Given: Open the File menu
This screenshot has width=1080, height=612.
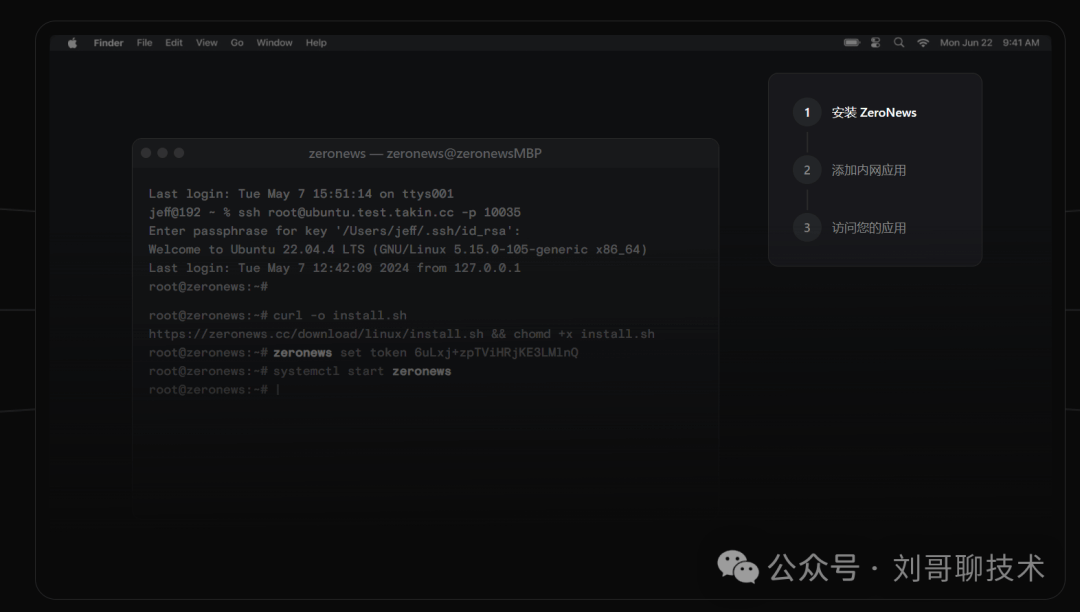Looking at the screenshot, I should point(144,43).
